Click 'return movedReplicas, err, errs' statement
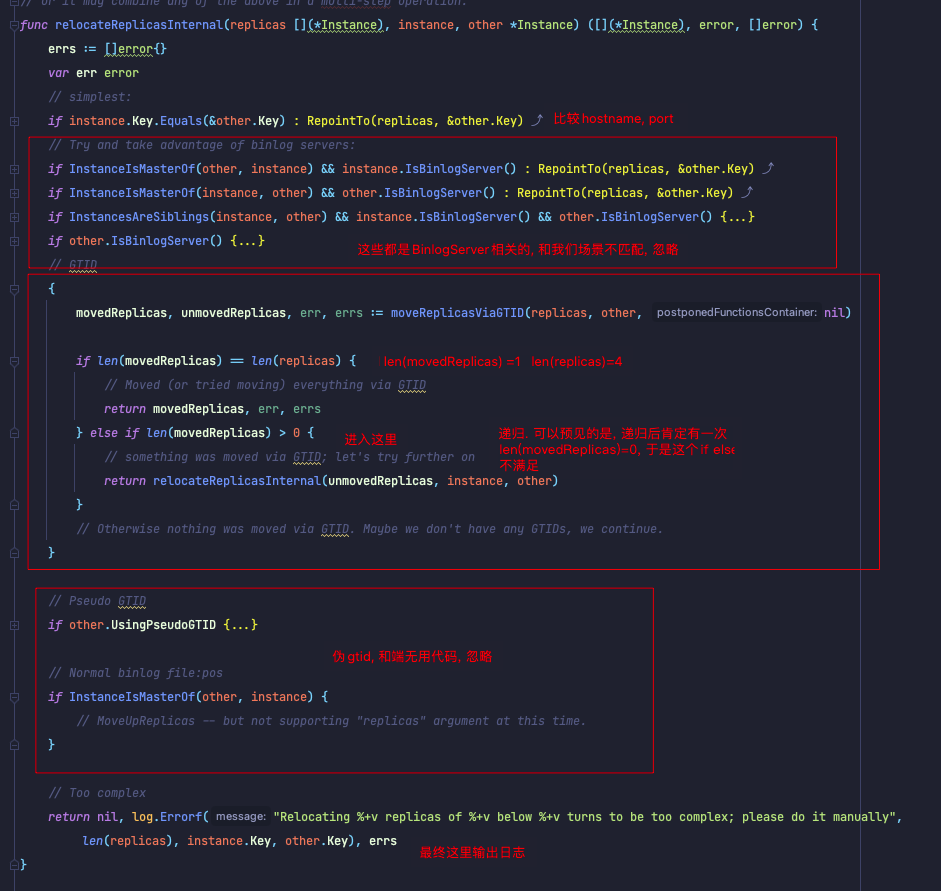941x891 pixels. click(212, 409)
